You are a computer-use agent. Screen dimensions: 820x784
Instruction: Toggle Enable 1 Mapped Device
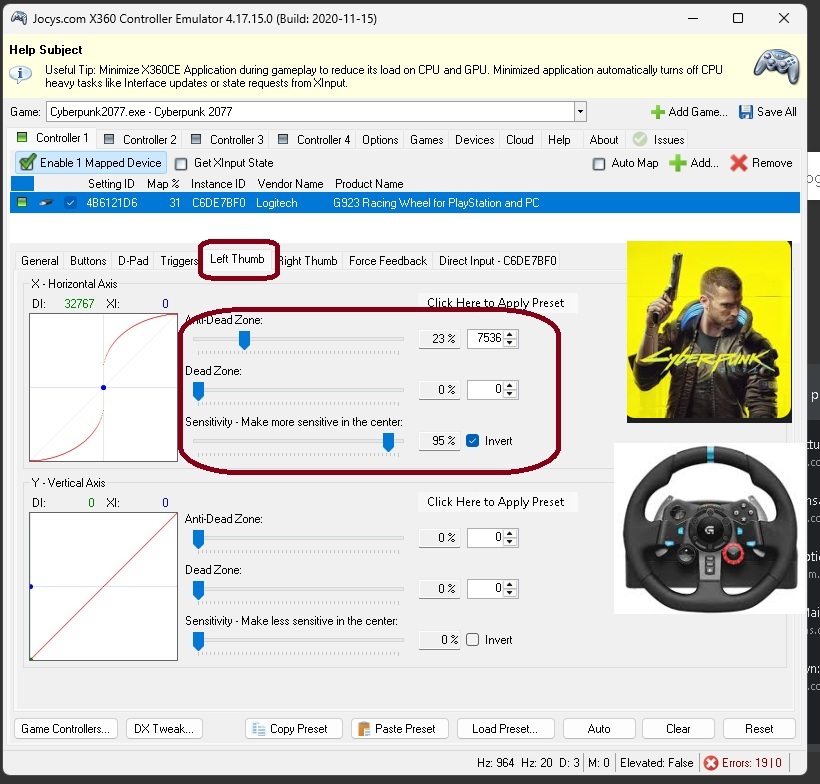91,163
